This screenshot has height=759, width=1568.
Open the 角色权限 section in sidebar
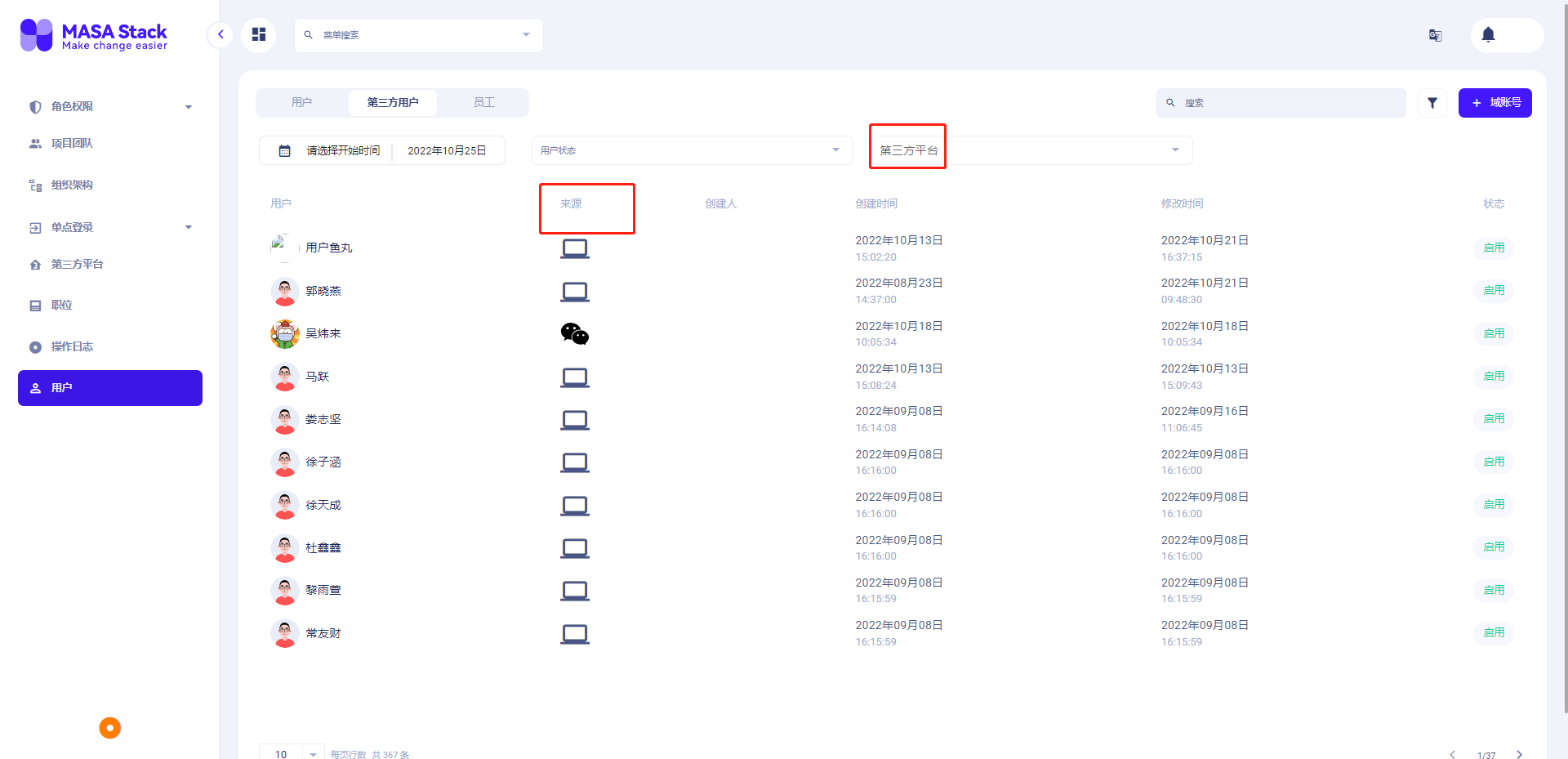70,106
